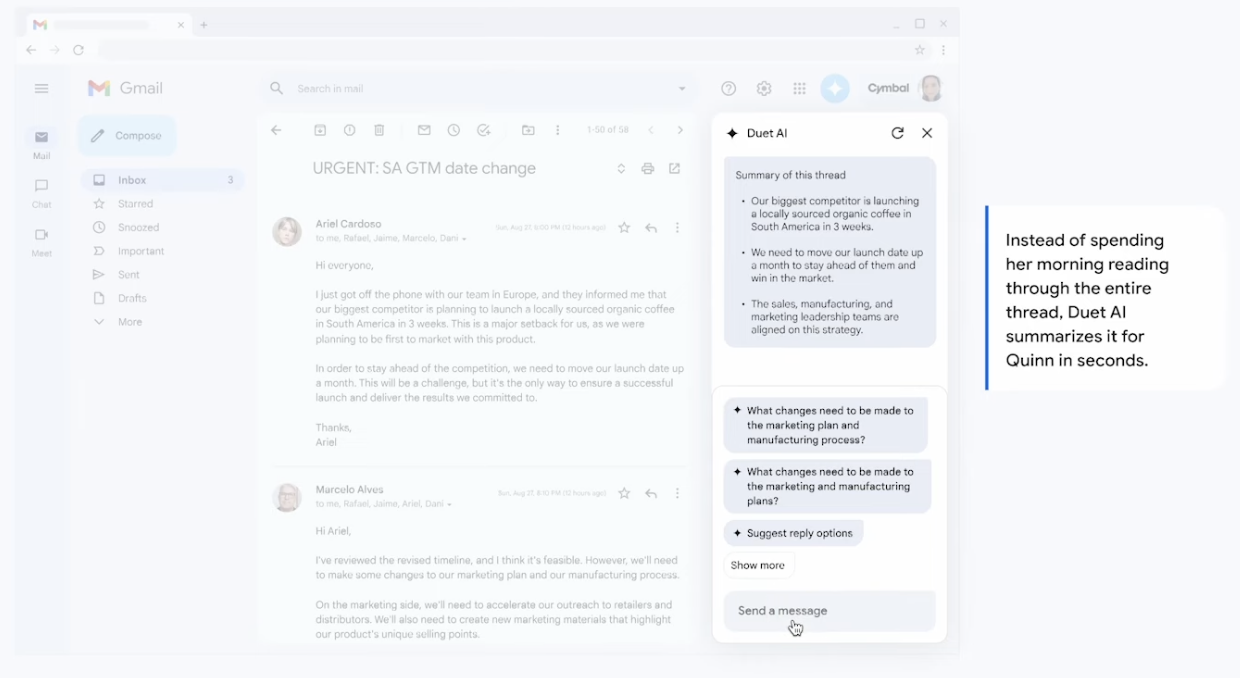Choose Suggest reply options
Screen dimensions: 1240x678
pyautogui.click(x=793, y=533)
